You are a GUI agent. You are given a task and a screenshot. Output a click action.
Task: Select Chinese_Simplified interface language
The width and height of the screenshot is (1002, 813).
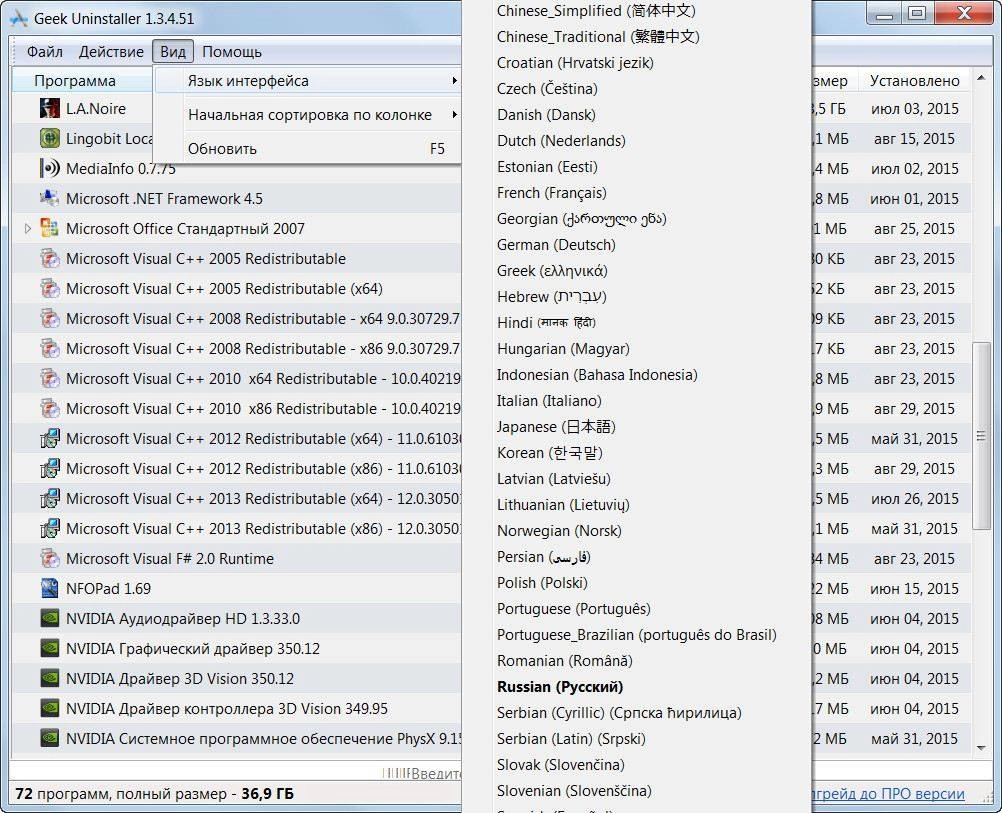tap(596, 11)
